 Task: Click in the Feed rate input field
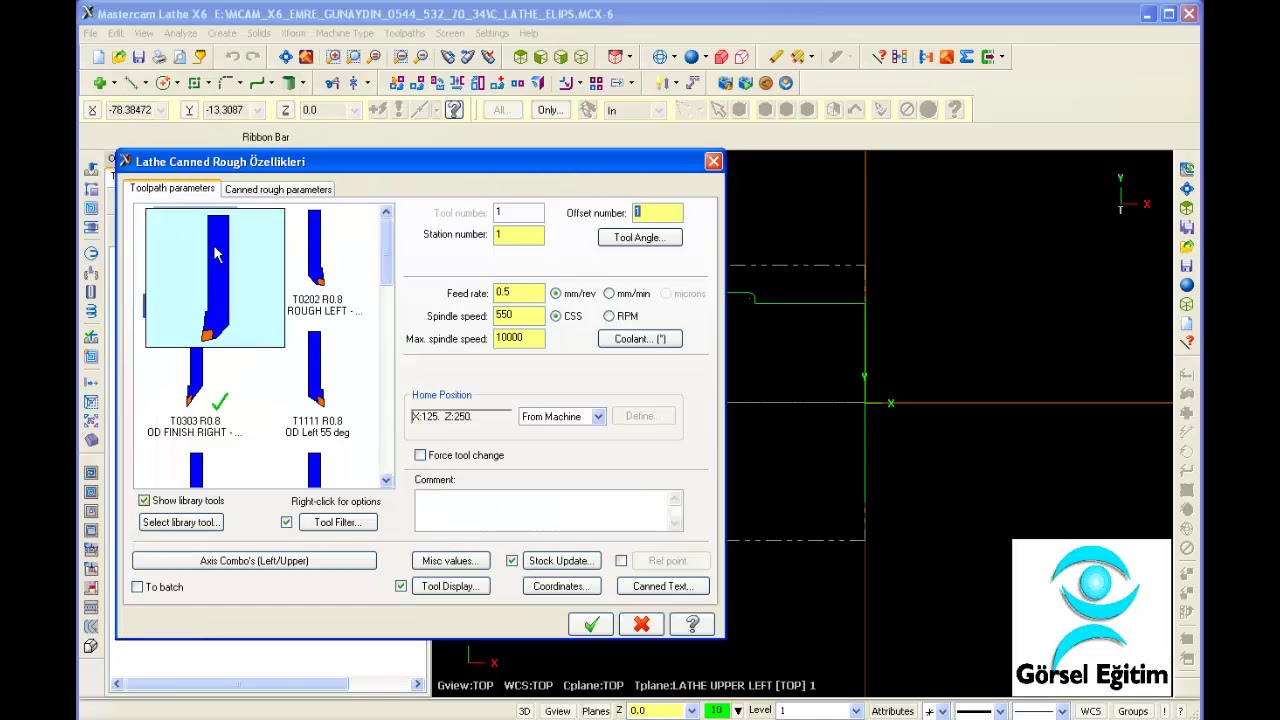[519, 293]
